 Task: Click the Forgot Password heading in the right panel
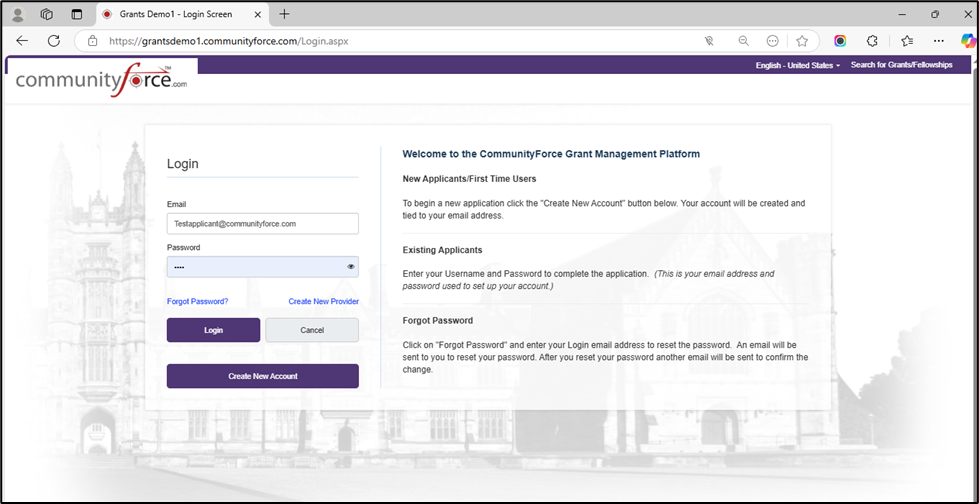pyautogui.click(x=438, y=320)
